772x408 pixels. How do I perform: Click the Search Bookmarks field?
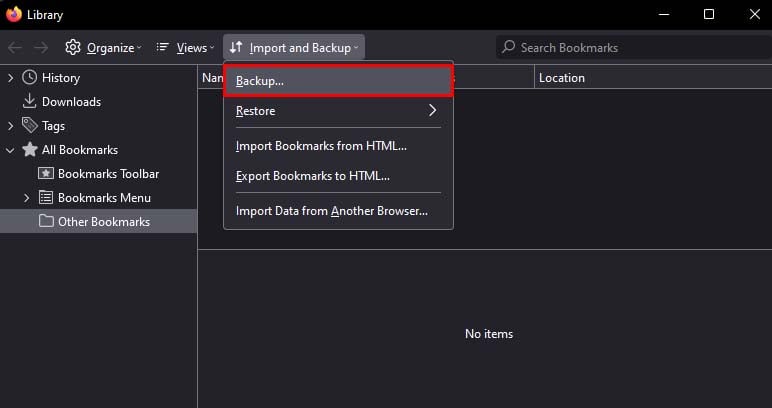[630, 47]
